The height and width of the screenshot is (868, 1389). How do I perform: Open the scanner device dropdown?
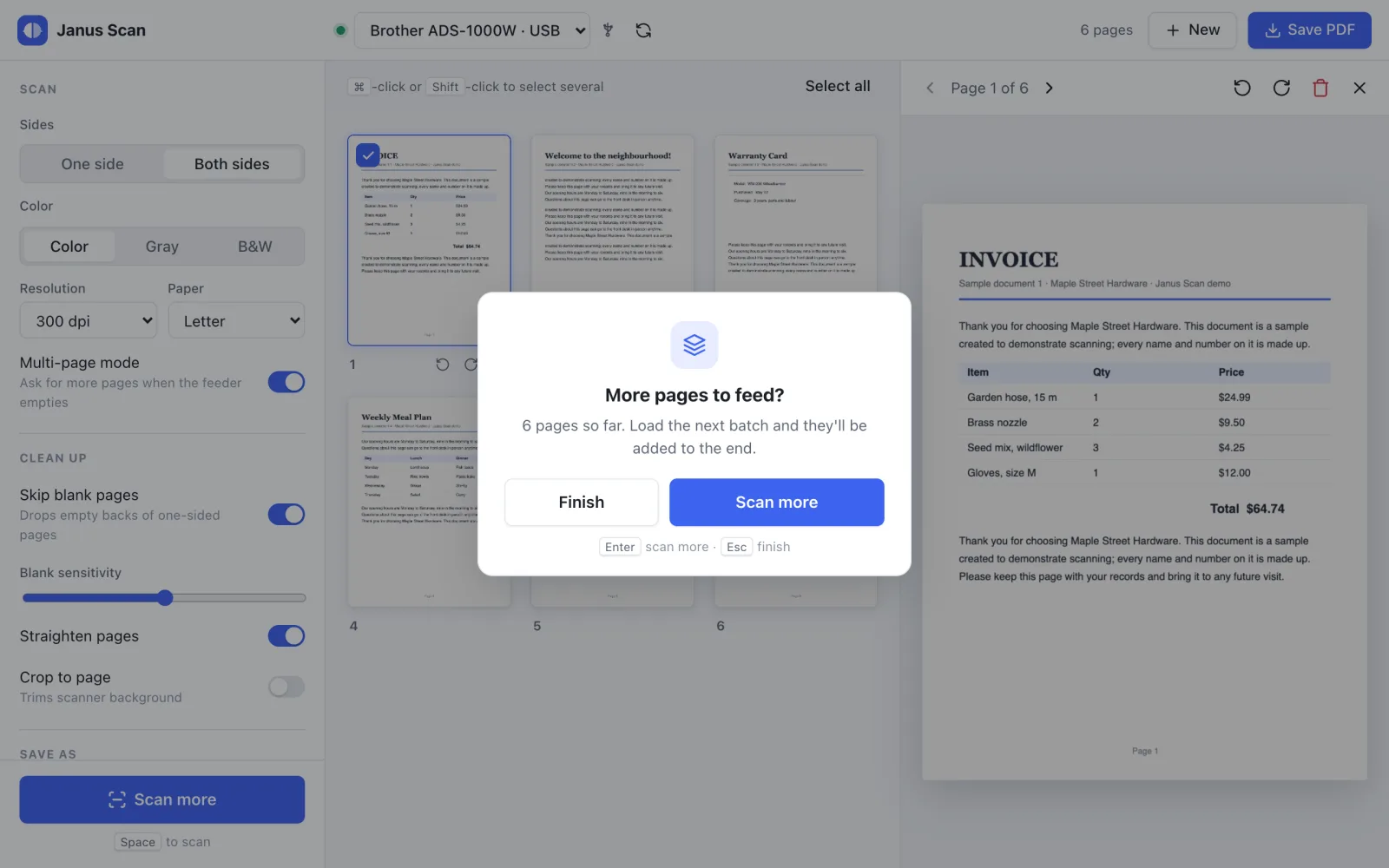(x=472, y=30)
